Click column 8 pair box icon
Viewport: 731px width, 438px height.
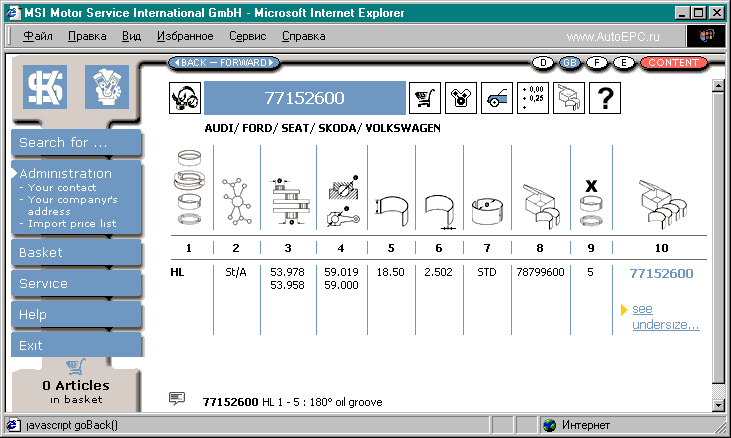542,206
